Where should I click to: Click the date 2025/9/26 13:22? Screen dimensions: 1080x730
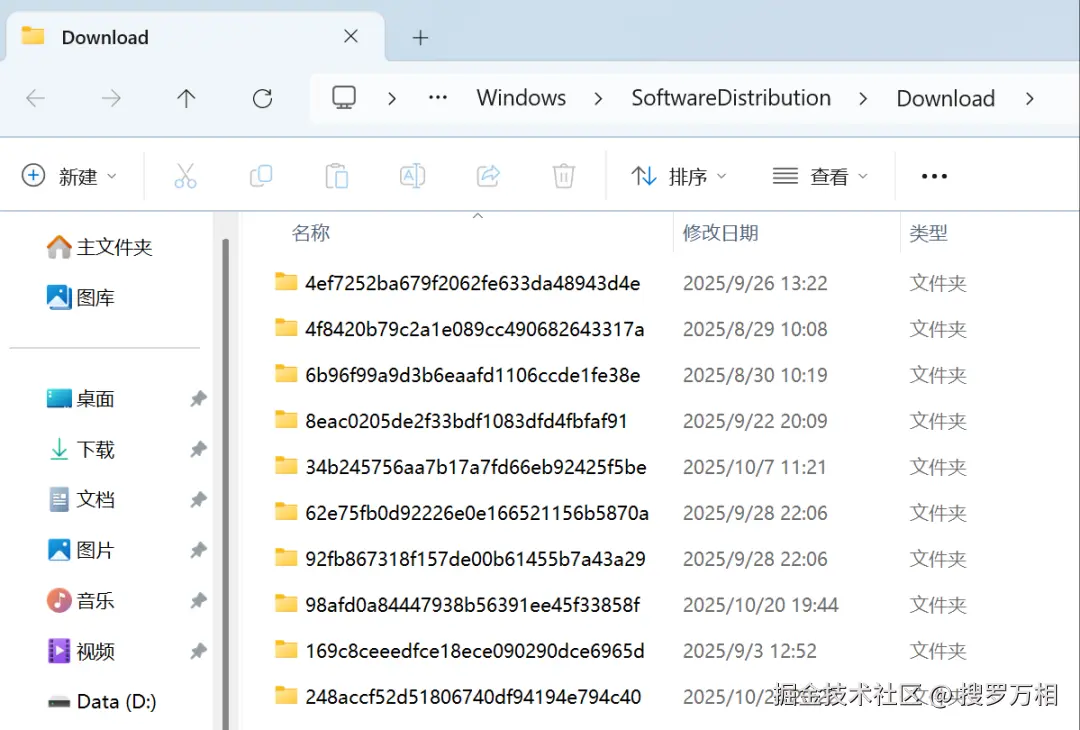tap(755, 283)
